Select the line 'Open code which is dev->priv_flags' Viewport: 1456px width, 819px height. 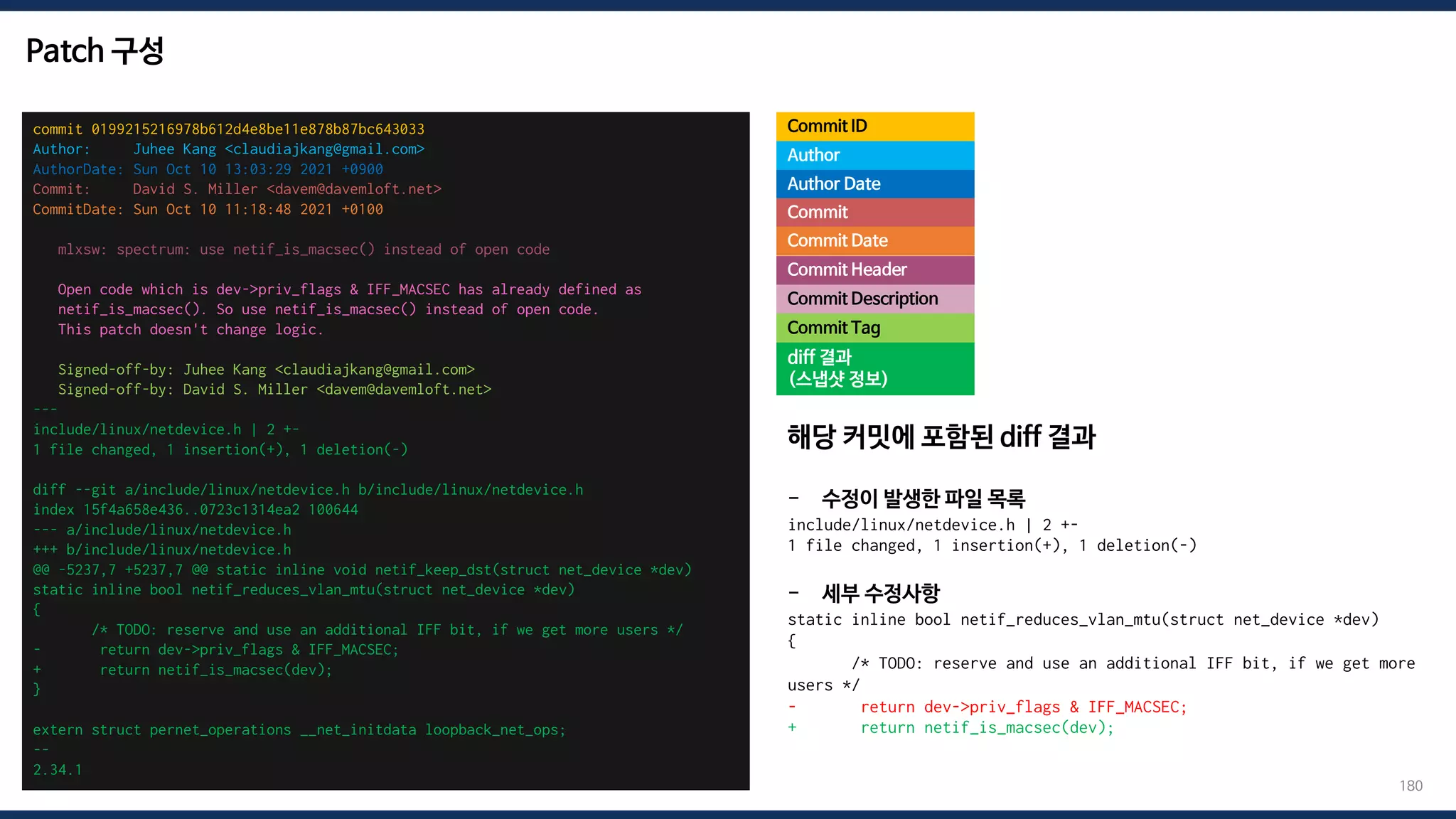coord(349,289)
